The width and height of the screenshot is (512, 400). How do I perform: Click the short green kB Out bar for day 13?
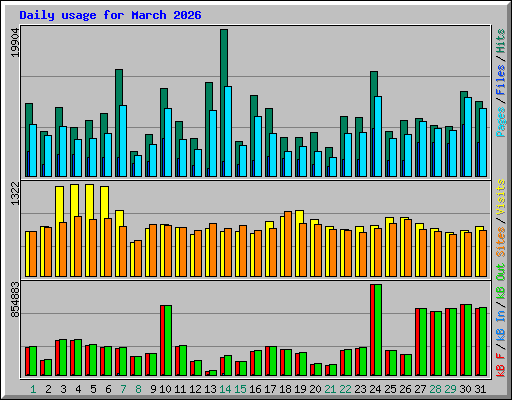pos(213,373)
